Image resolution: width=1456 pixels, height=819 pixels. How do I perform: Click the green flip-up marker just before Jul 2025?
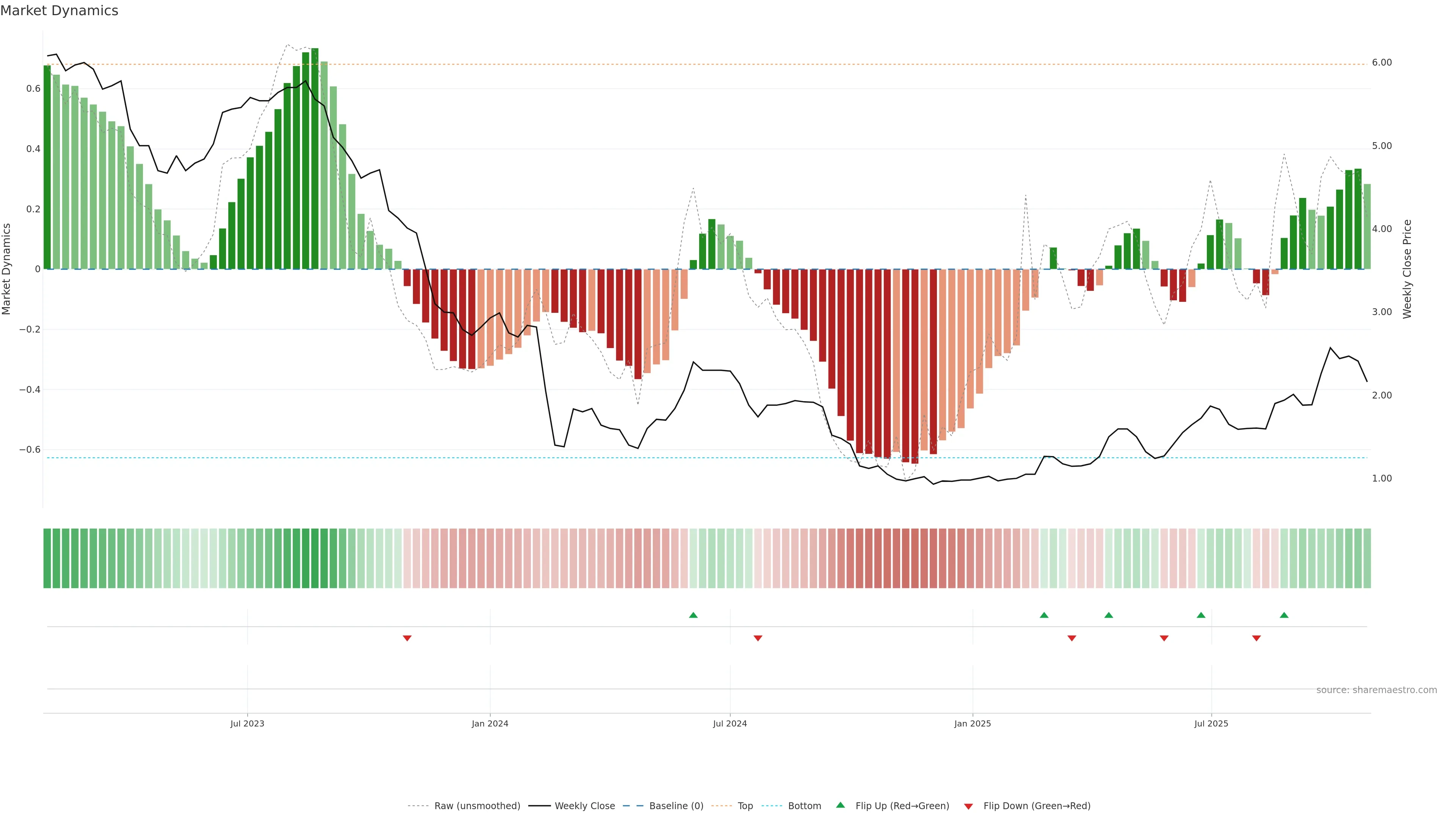pos(1201,615)
